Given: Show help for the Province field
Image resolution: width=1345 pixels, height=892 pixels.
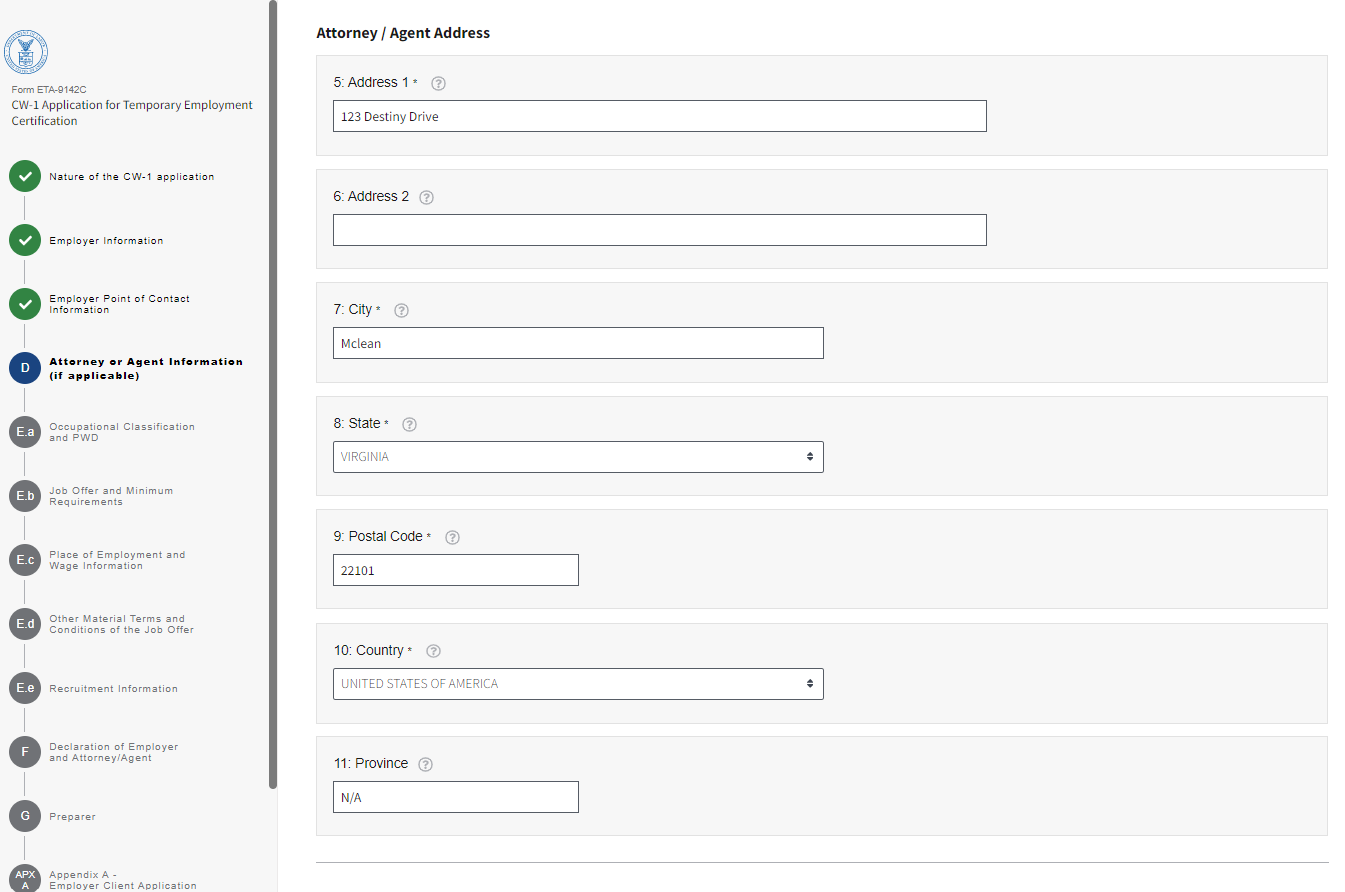Looking at the screenshot, I should (x=425, y=764).
